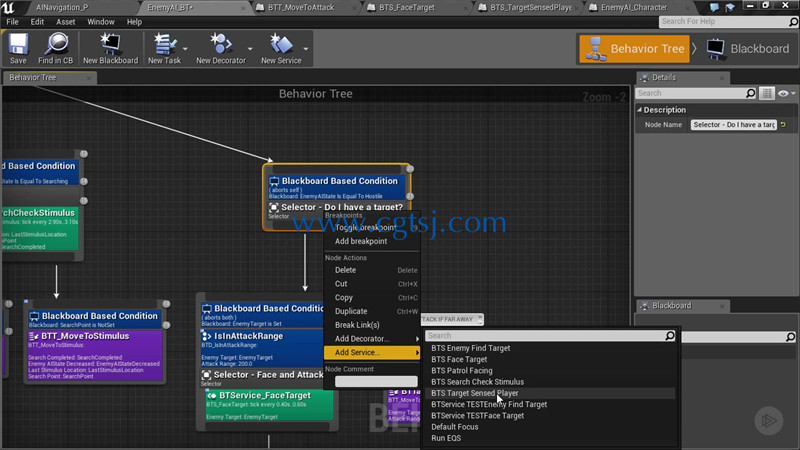800x450 pixels.
Task: Click Blackboard panel search magnifier icon
Action: coord(790,337)
